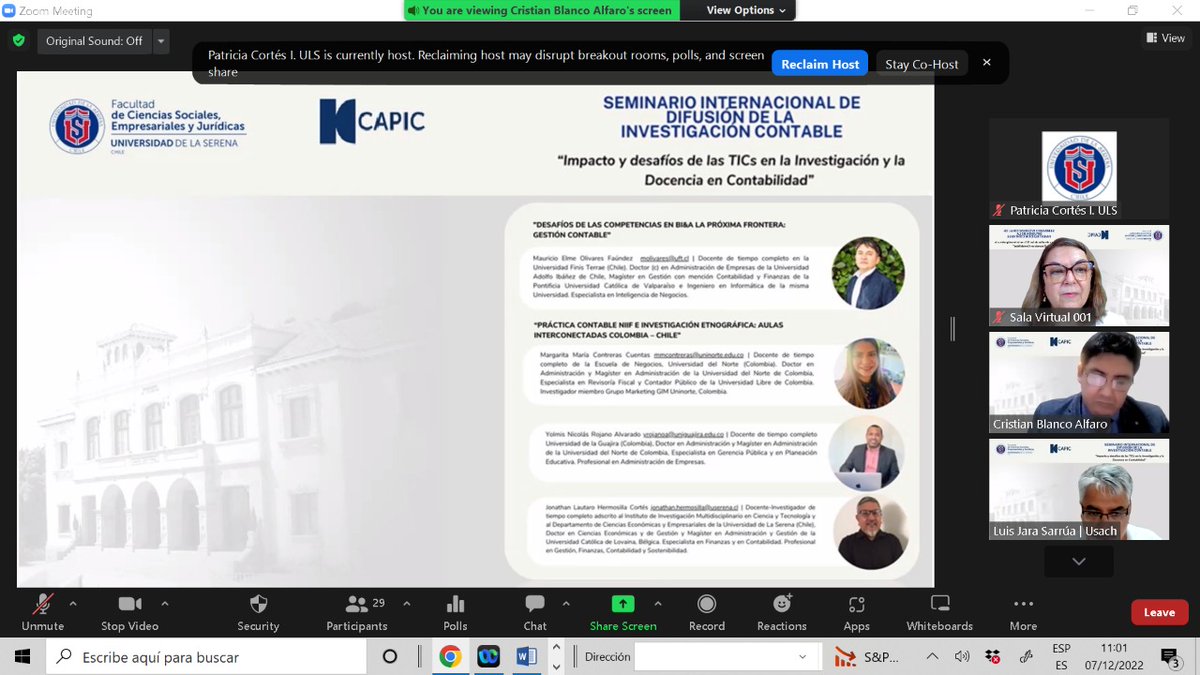
Task: Open the View layout menu
Action: click(1166, 38)
